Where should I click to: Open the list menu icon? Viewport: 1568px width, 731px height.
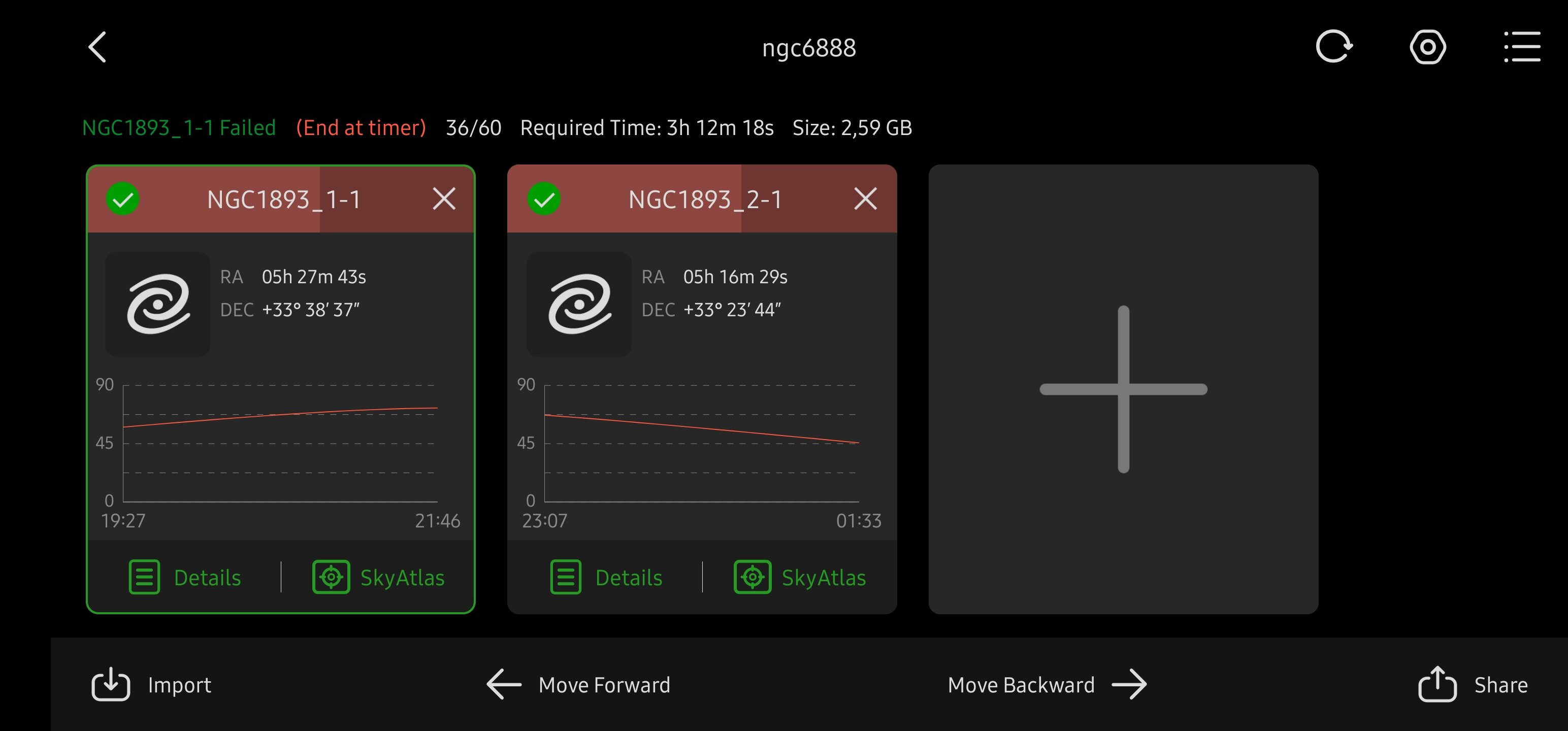[1522, 47]
